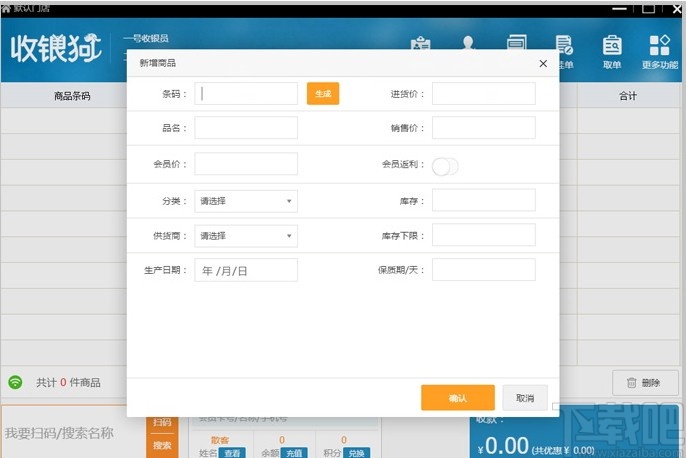
Task: Click the 合计 column header
Action: tap(628, 96)
